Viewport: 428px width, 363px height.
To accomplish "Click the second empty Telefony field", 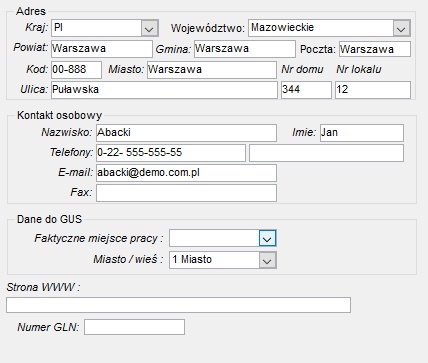I will 326,153.
